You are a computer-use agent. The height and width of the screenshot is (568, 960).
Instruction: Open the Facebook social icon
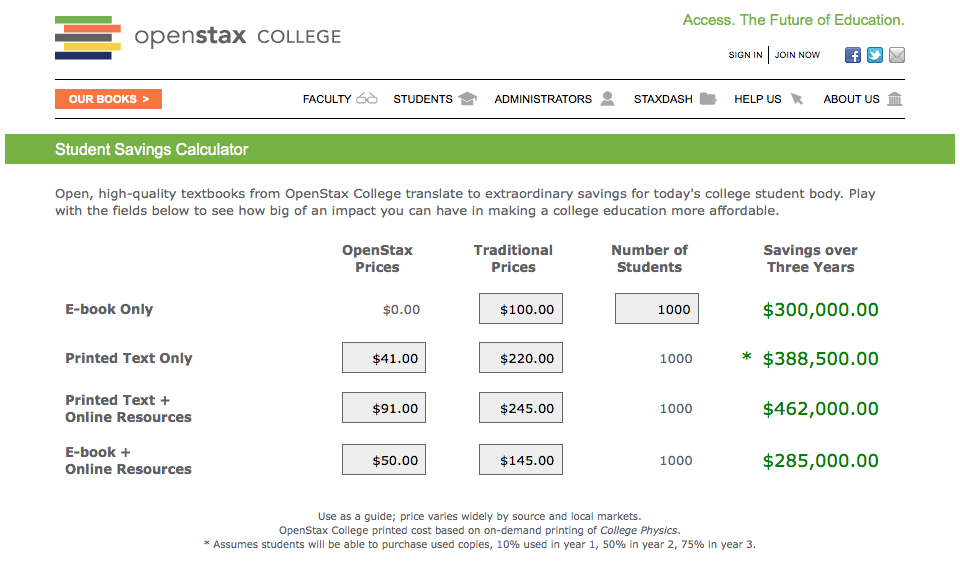point(853,55)
